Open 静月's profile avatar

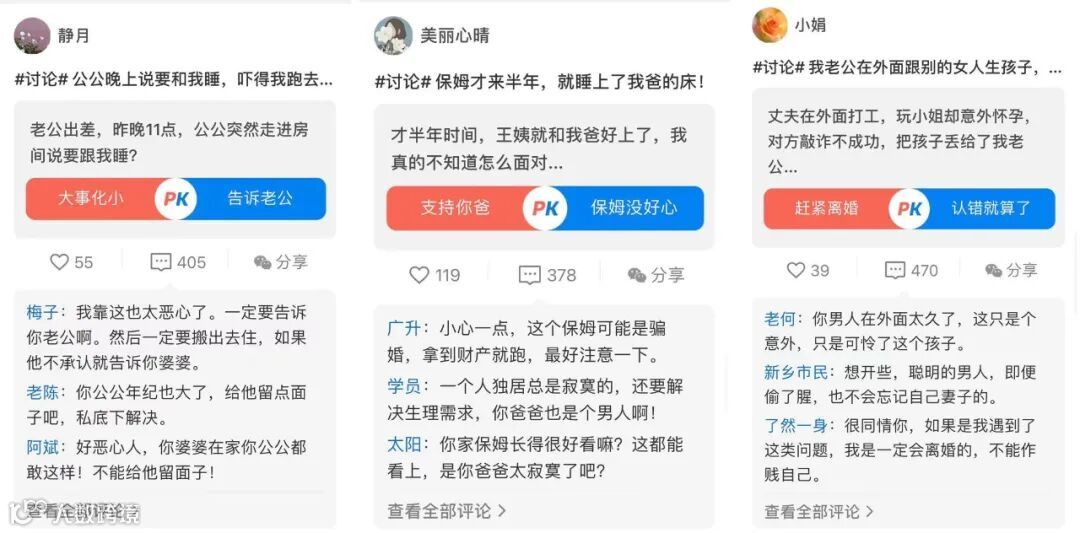[32, 36]
